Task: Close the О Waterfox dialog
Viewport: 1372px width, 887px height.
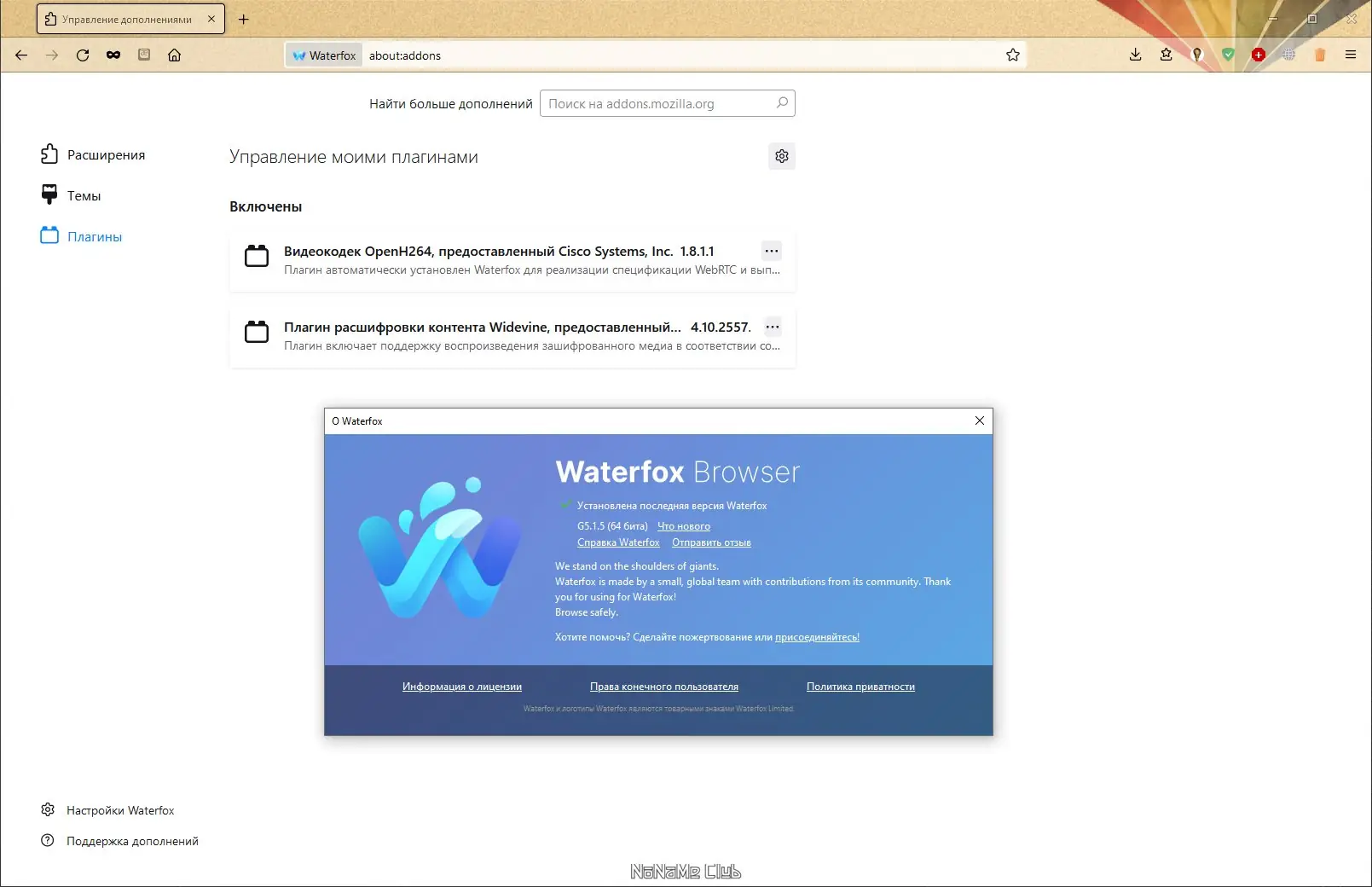Action: [x=980, y=420]
